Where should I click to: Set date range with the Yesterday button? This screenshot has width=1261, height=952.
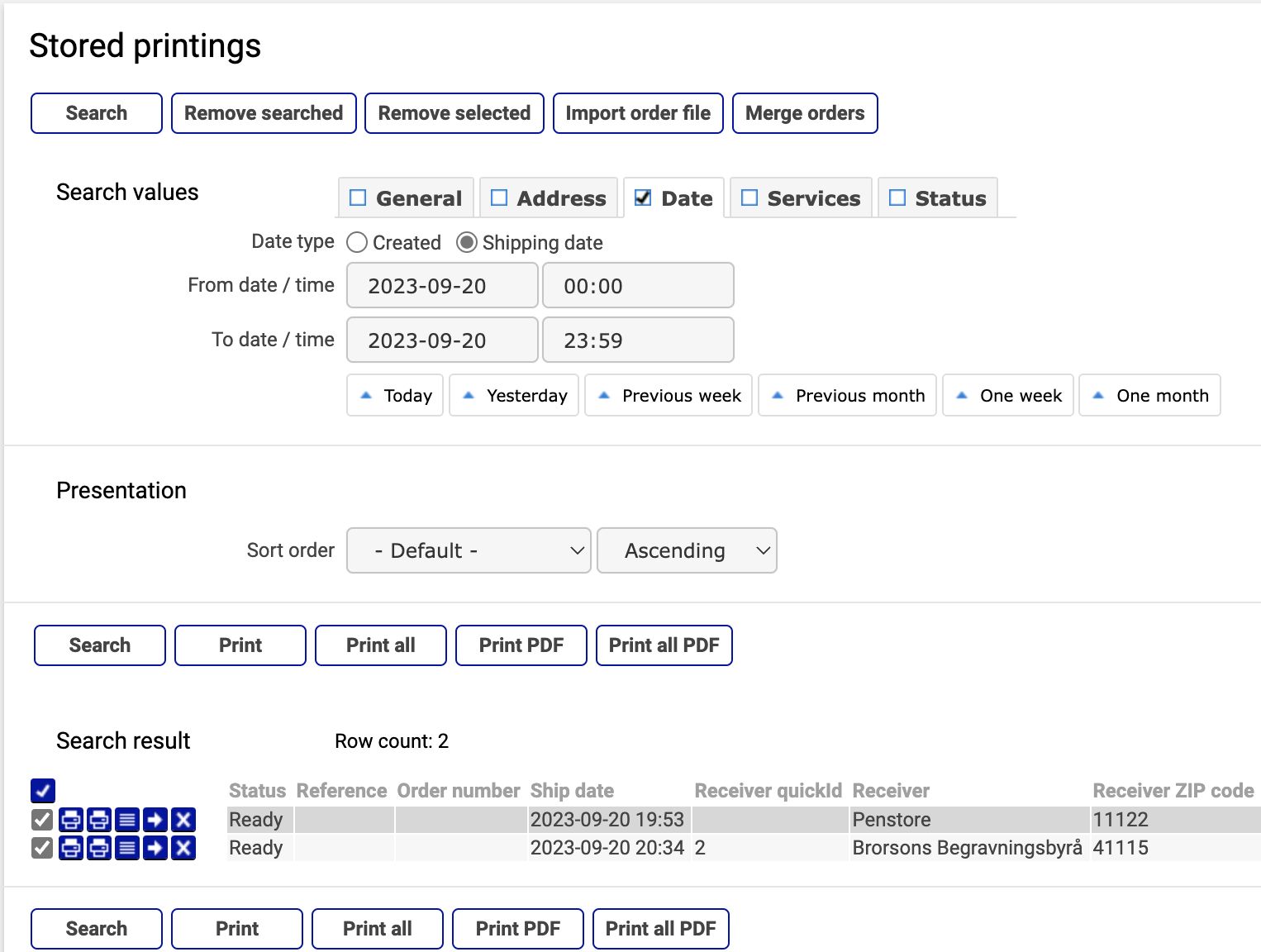click(x=514, y=395)
